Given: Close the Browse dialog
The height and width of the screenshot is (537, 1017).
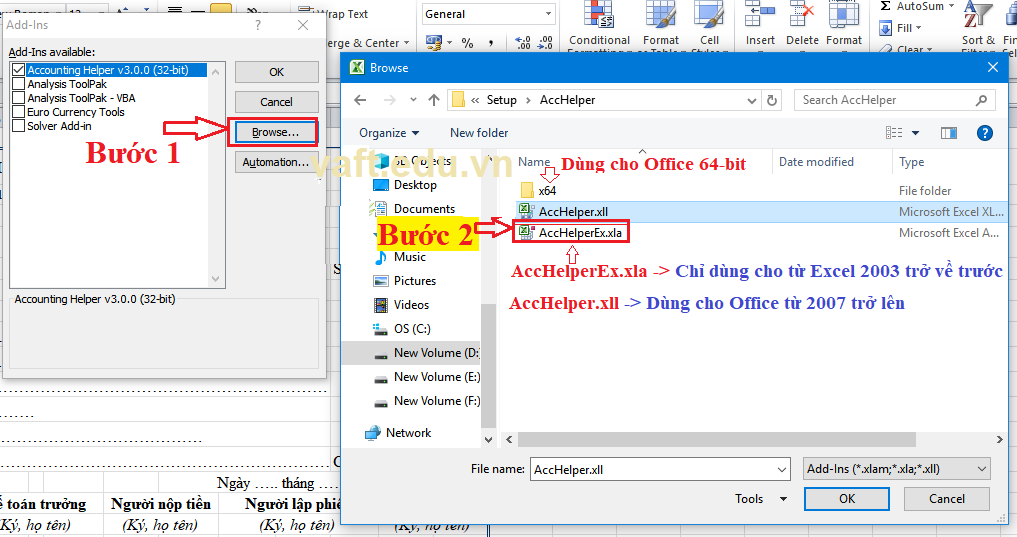Looking at the screenshot, I should 992,67.
